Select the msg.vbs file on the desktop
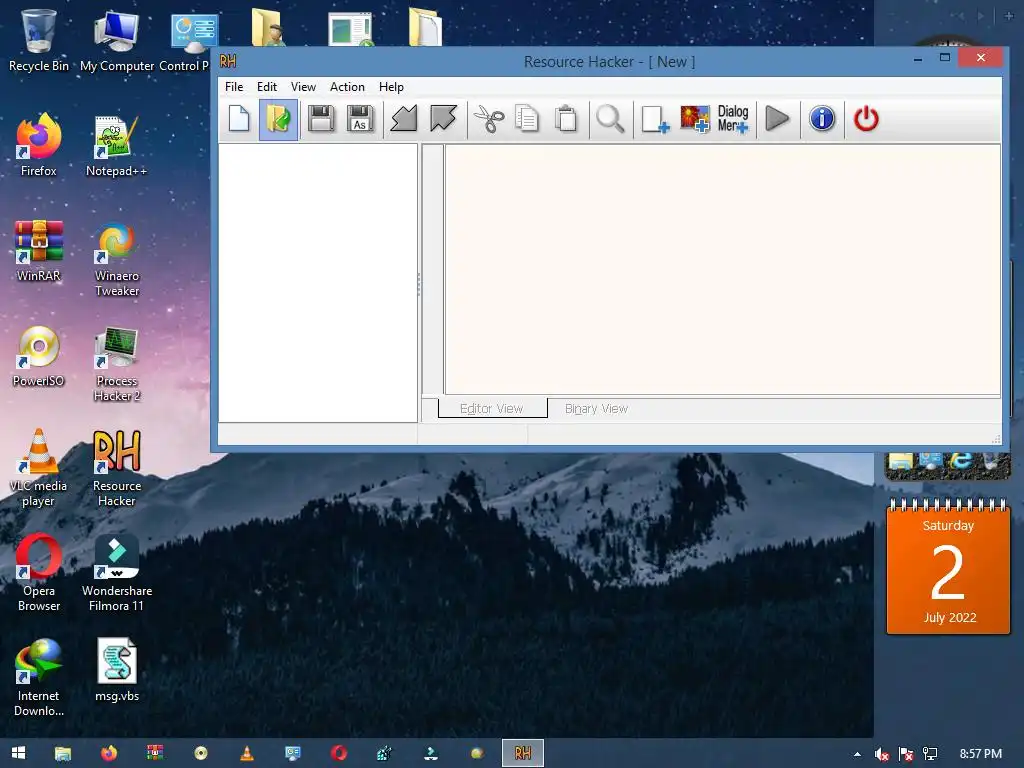The image size is (1024, 768). (x=117, y=670)
